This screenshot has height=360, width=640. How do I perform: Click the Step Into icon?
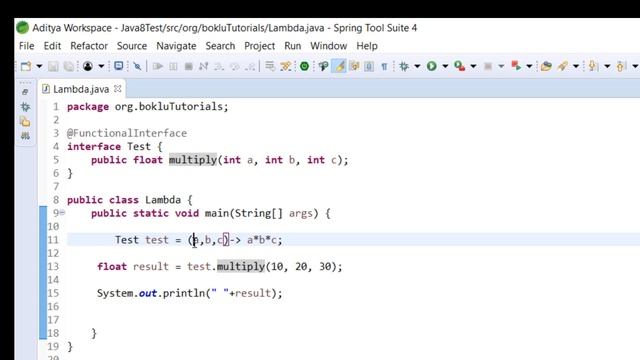(219, 66)
